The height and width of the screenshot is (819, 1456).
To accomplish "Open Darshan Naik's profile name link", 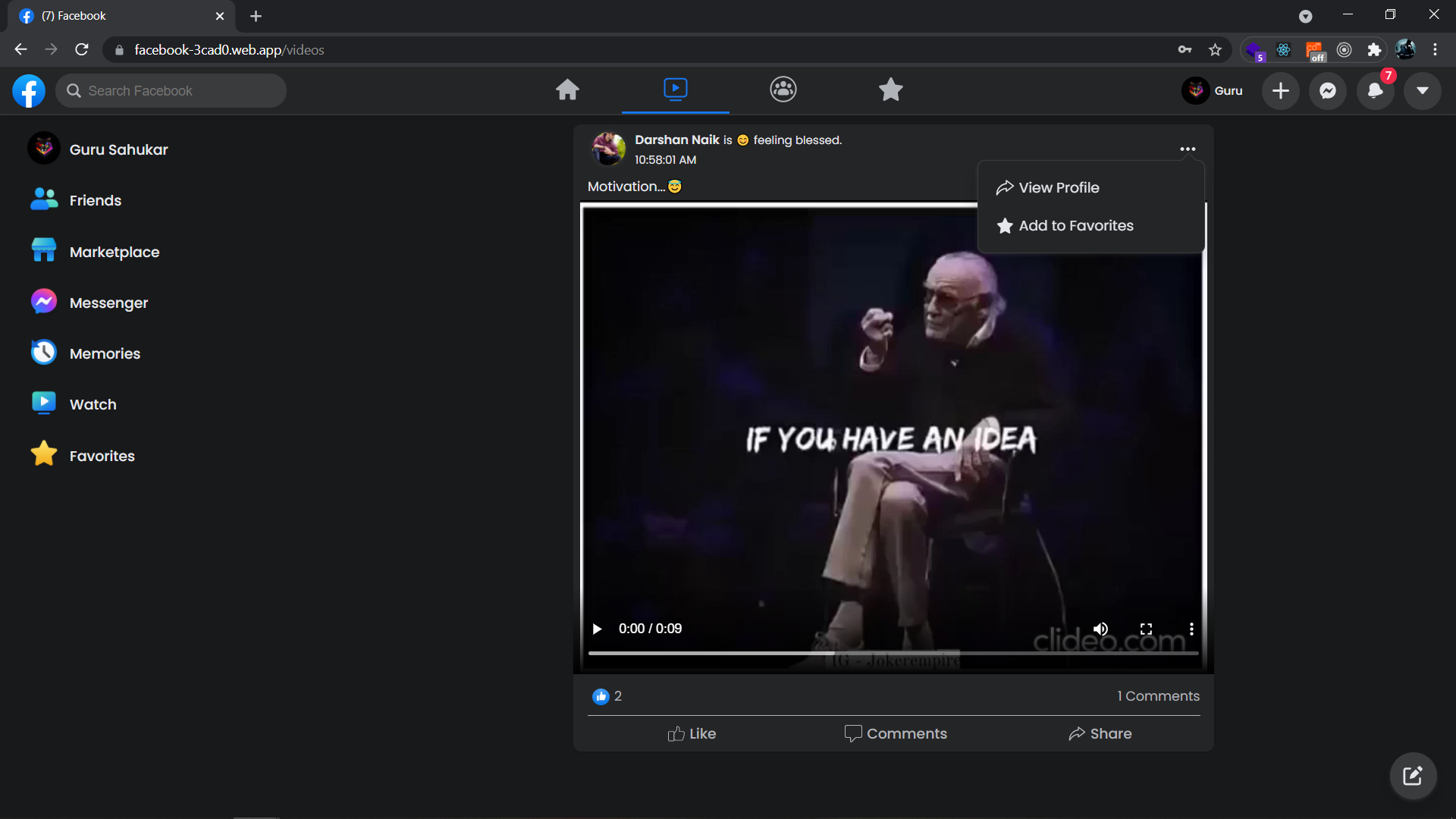I will coord(677,140).
